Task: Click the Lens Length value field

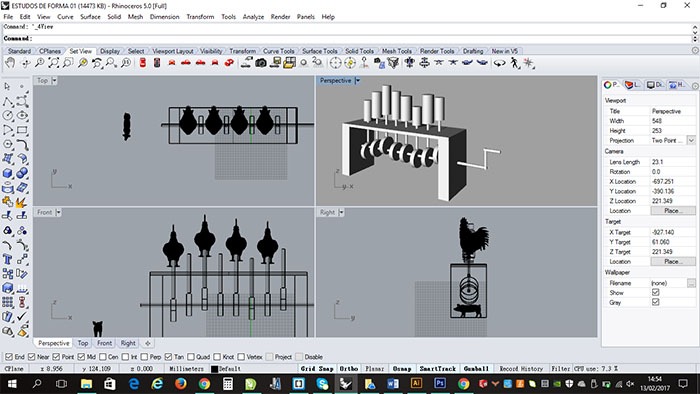Action: 673,162
